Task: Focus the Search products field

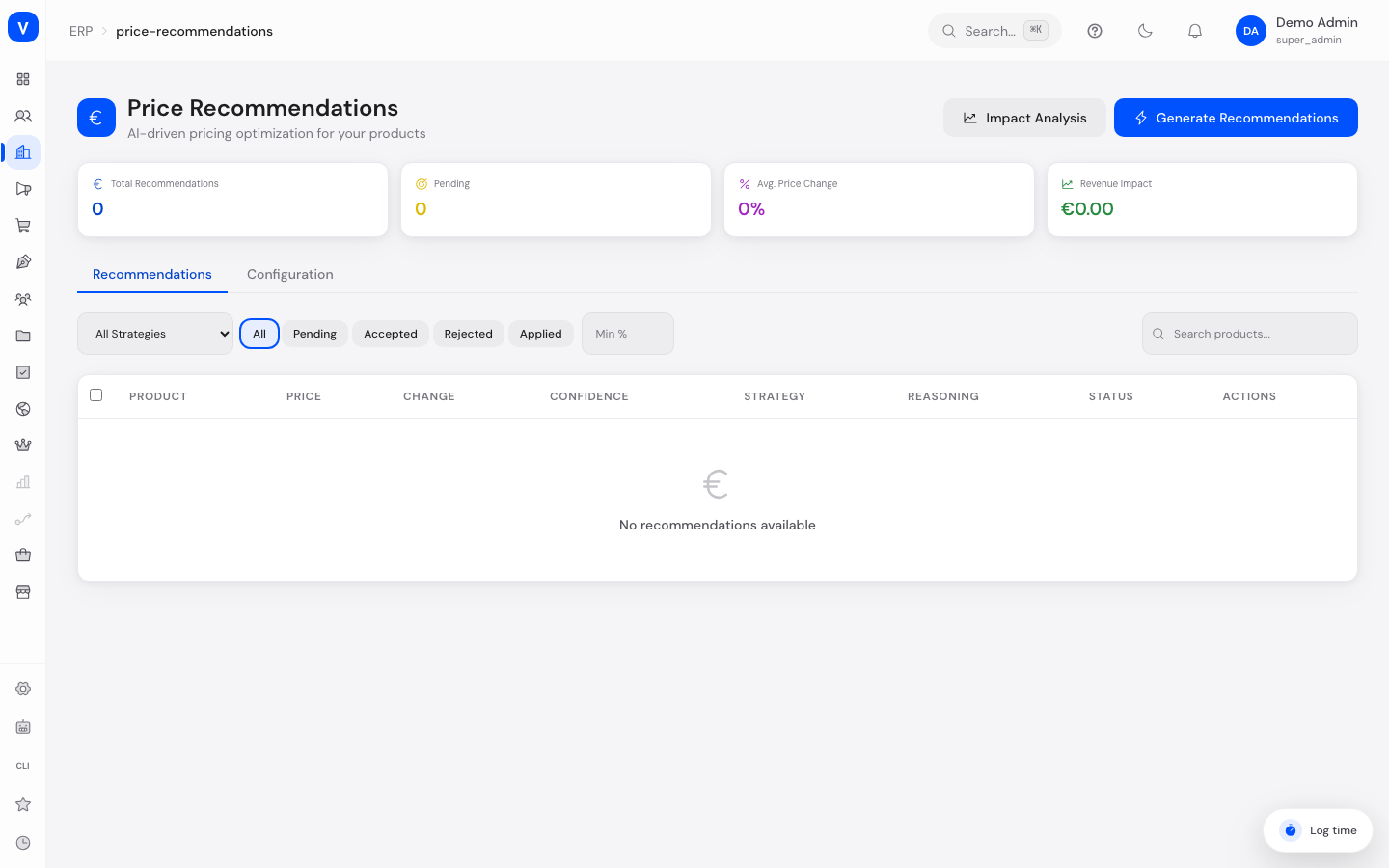Action: pyautogui.click(x=1250, y=334)
